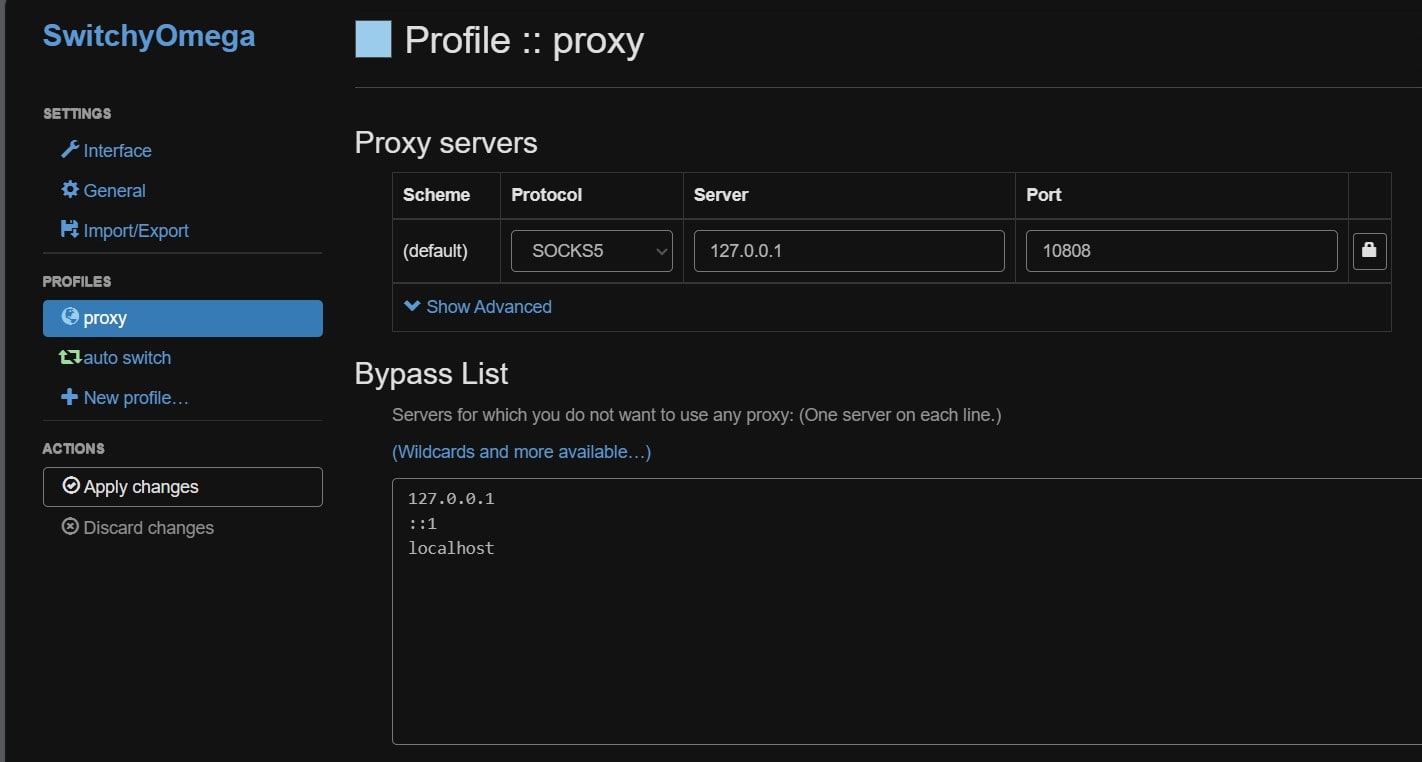
Task: Select the proxy profile
Action: point(183,318)
